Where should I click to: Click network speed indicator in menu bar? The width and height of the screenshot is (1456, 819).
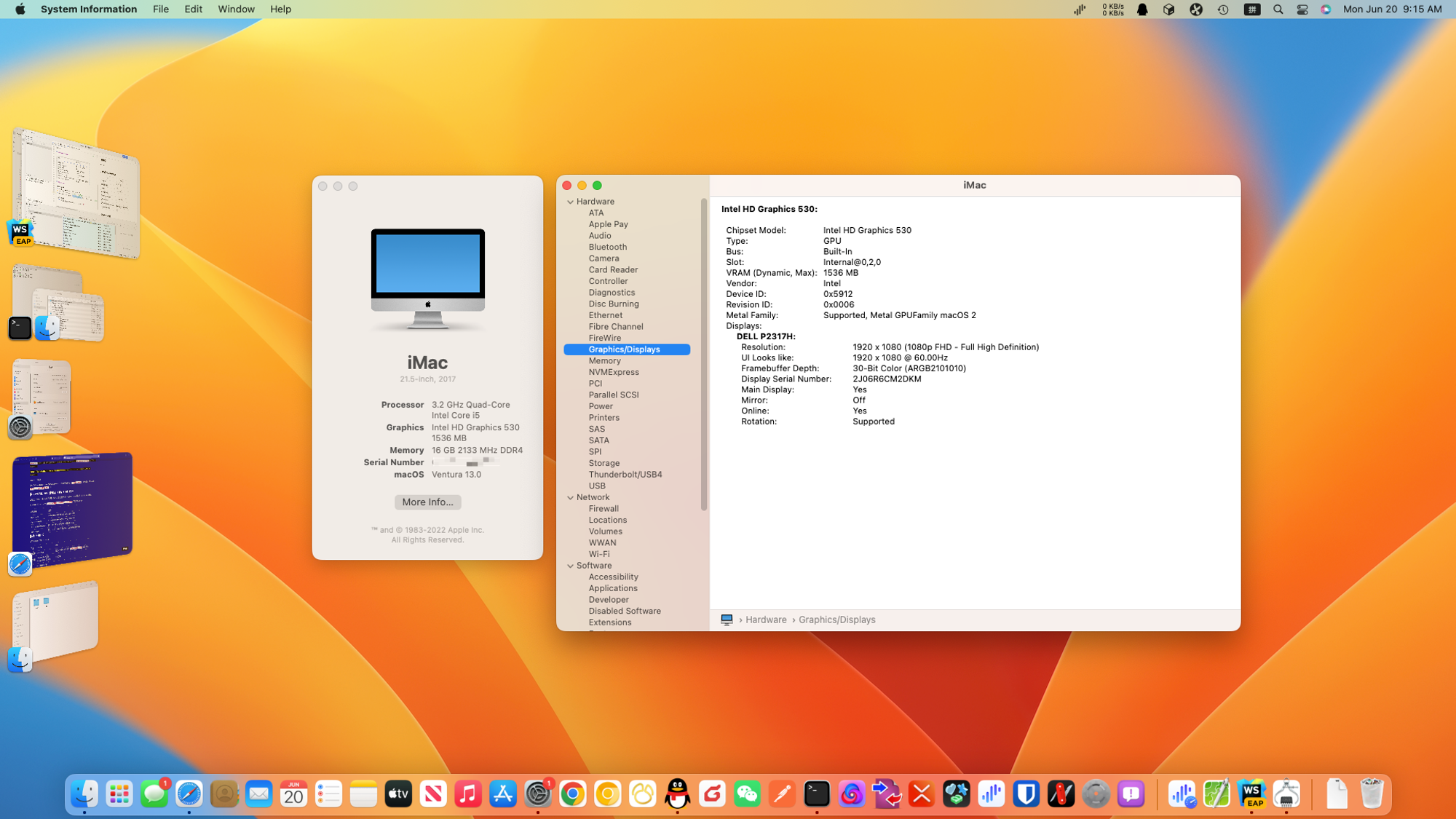[1112, 9]
